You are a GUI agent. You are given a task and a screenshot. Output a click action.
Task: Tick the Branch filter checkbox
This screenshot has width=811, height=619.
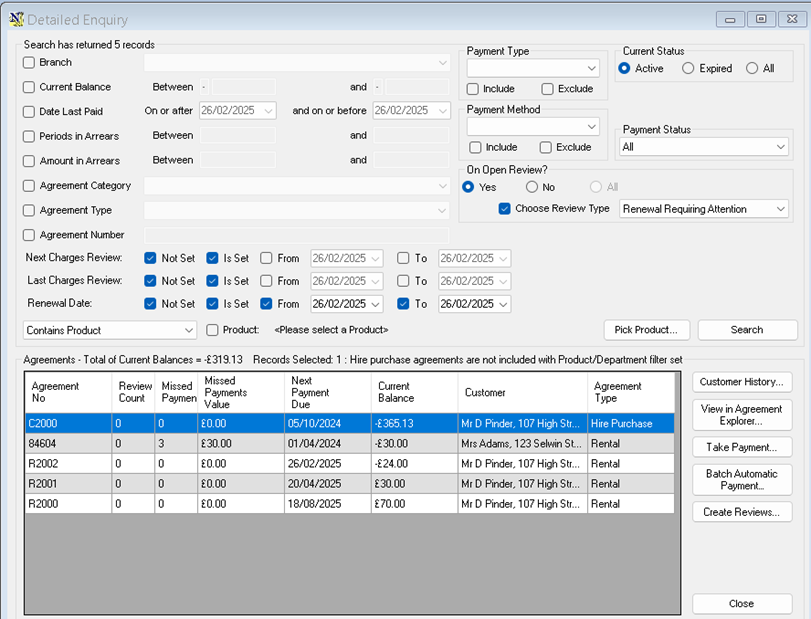coord(29,63)
